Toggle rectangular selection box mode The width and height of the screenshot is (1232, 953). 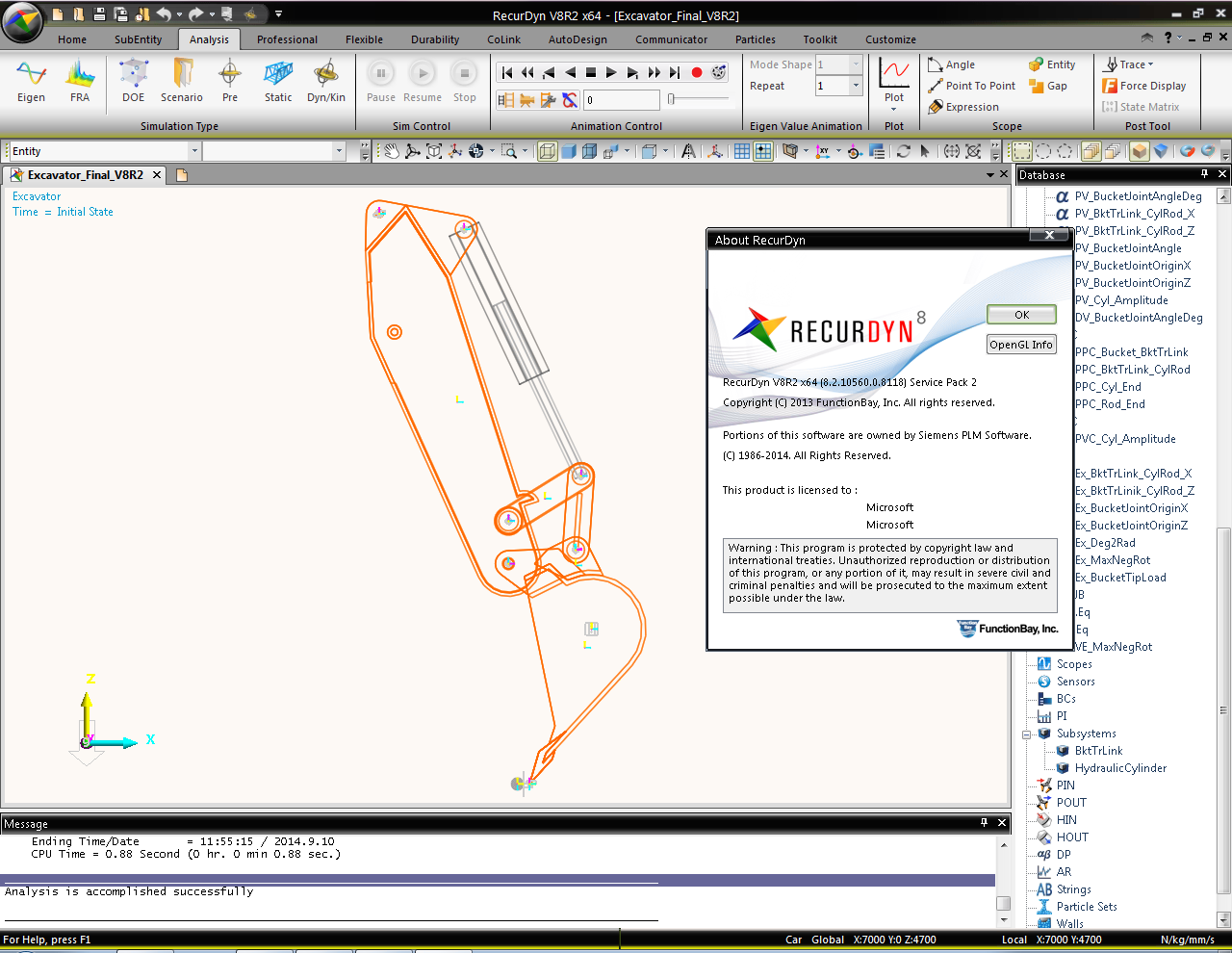point(1021,151)
